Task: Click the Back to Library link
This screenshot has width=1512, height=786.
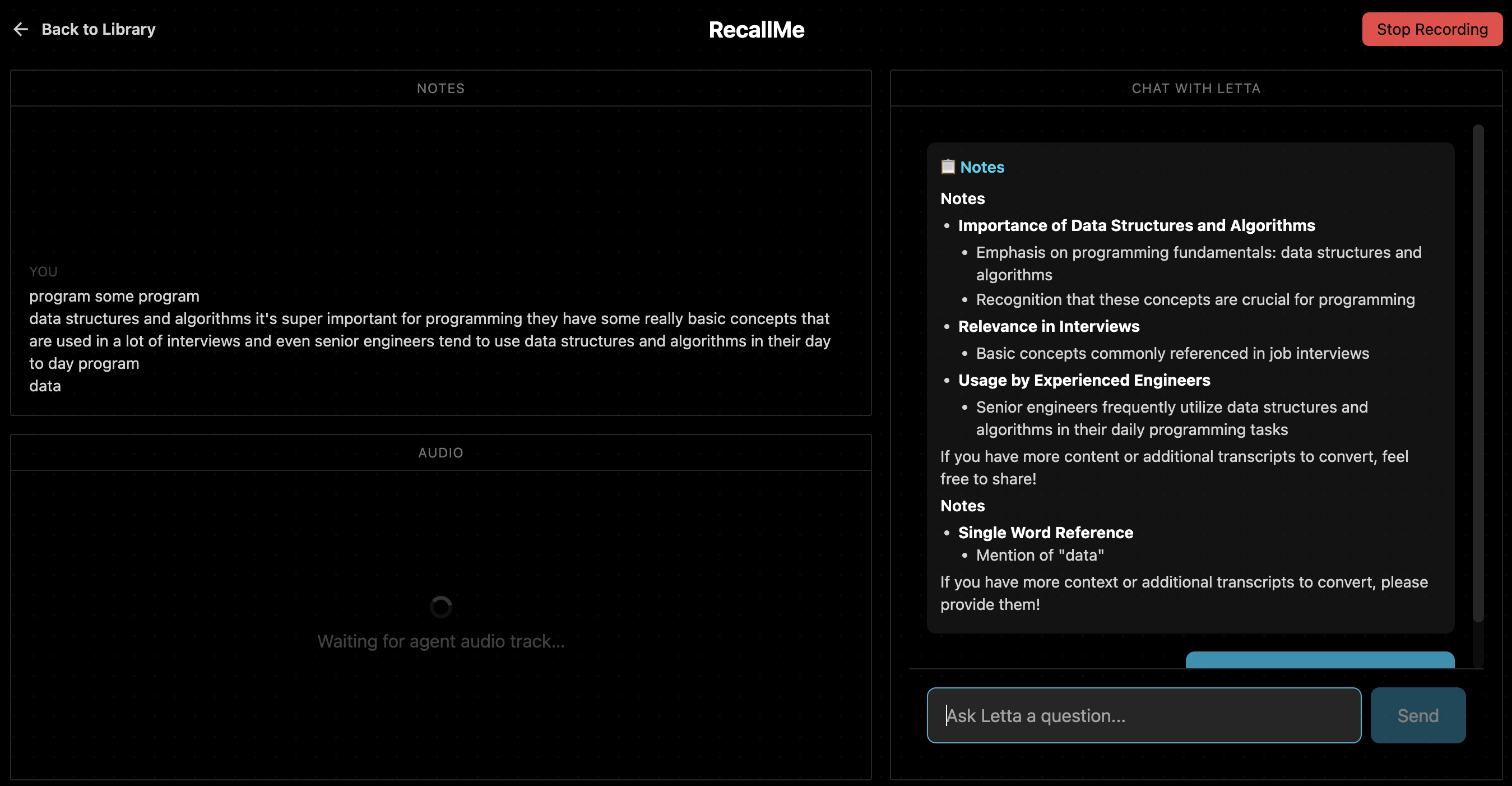Action: (98, 29)
